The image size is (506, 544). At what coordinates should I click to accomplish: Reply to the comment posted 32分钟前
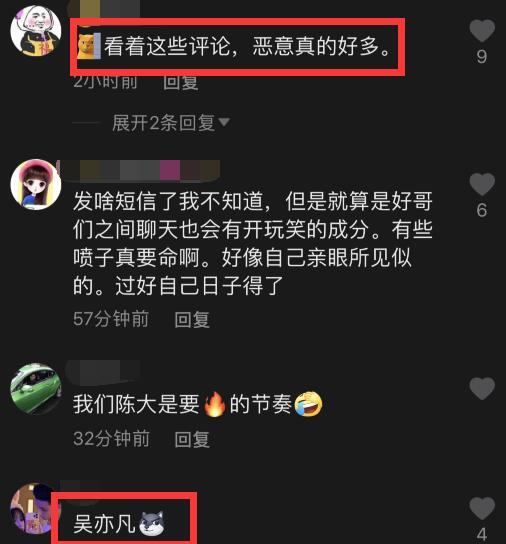tap(192, 439)
